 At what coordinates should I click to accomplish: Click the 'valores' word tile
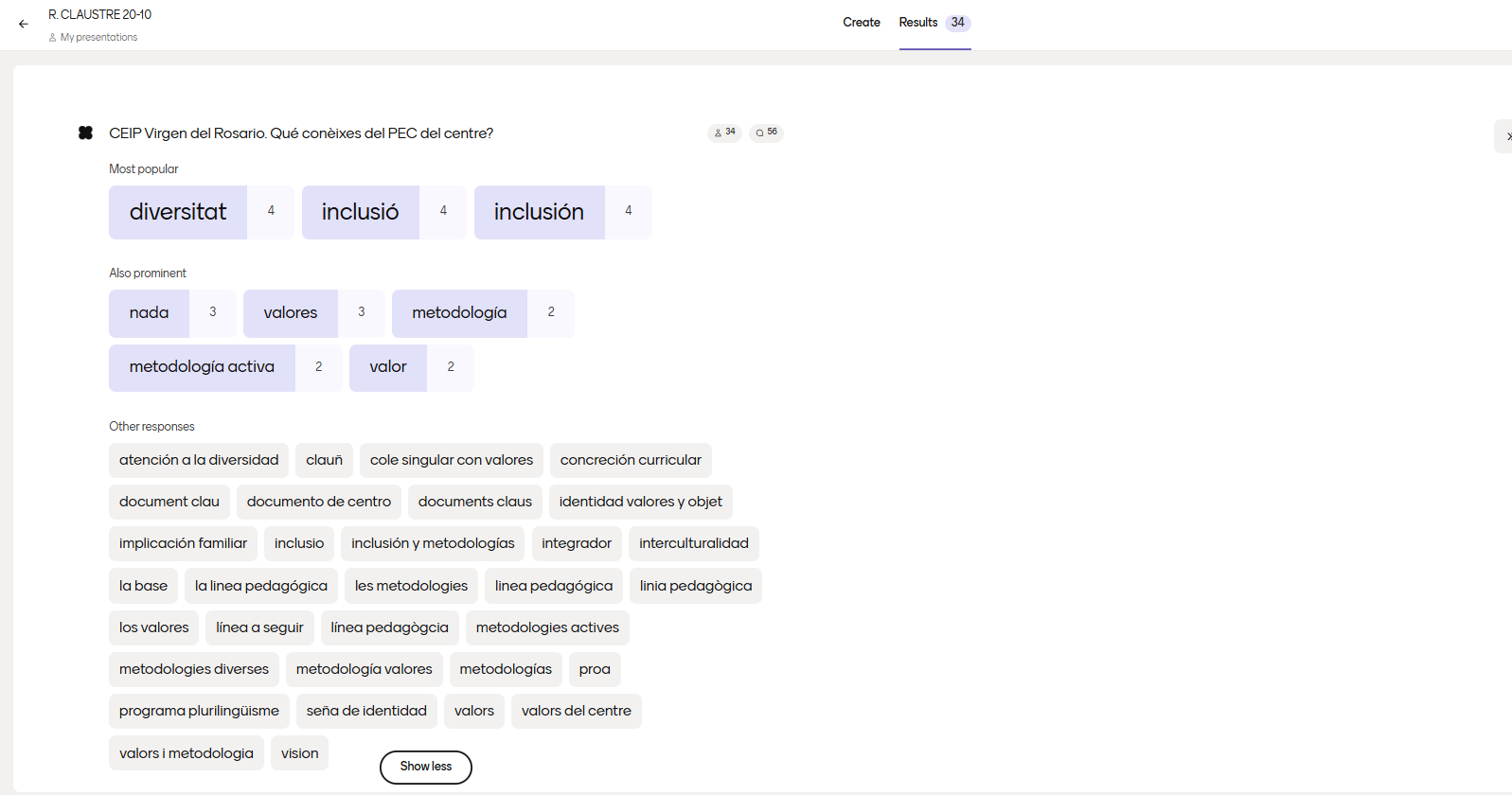coord(290,313)
